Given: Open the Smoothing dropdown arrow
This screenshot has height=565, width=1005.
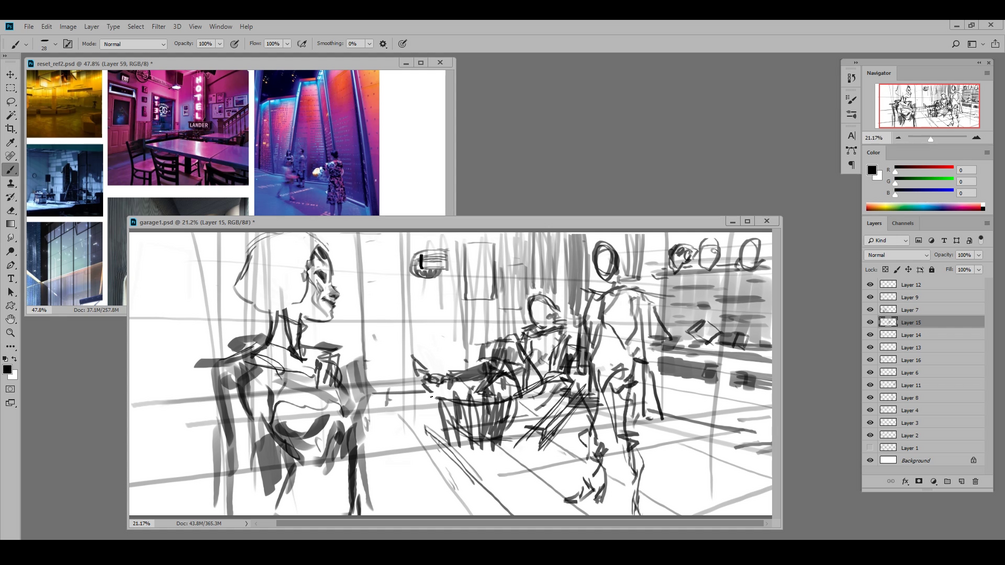Looking at the screenshot, I should pos(369,44).
